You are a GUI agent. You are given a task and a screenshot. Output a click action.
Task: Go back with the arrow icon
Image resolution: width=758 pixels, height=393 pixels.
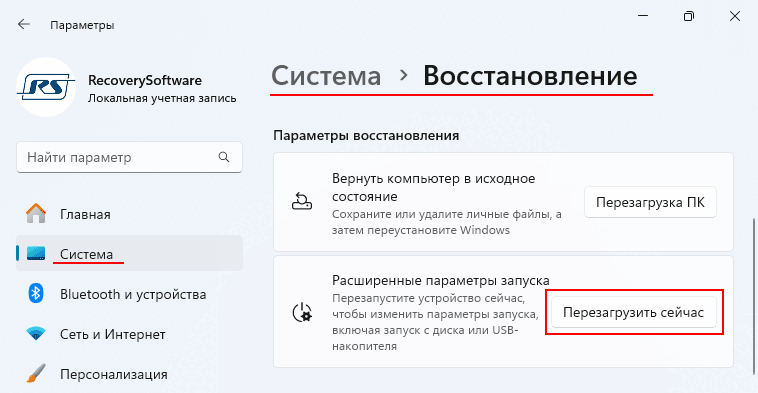coord(23,25)
